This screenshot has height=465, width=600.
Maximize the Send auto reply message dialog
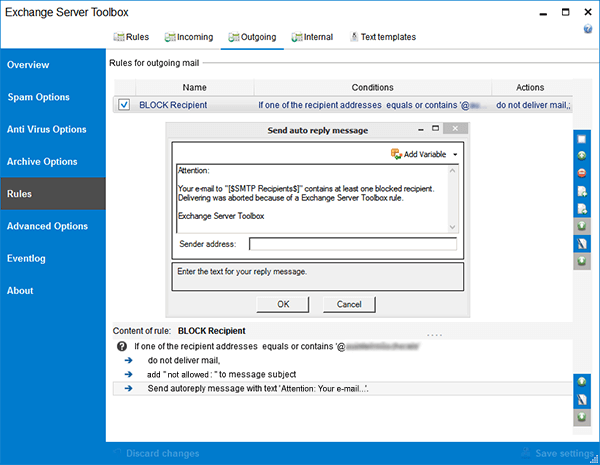pyautogui.click(x=435, y=128)
